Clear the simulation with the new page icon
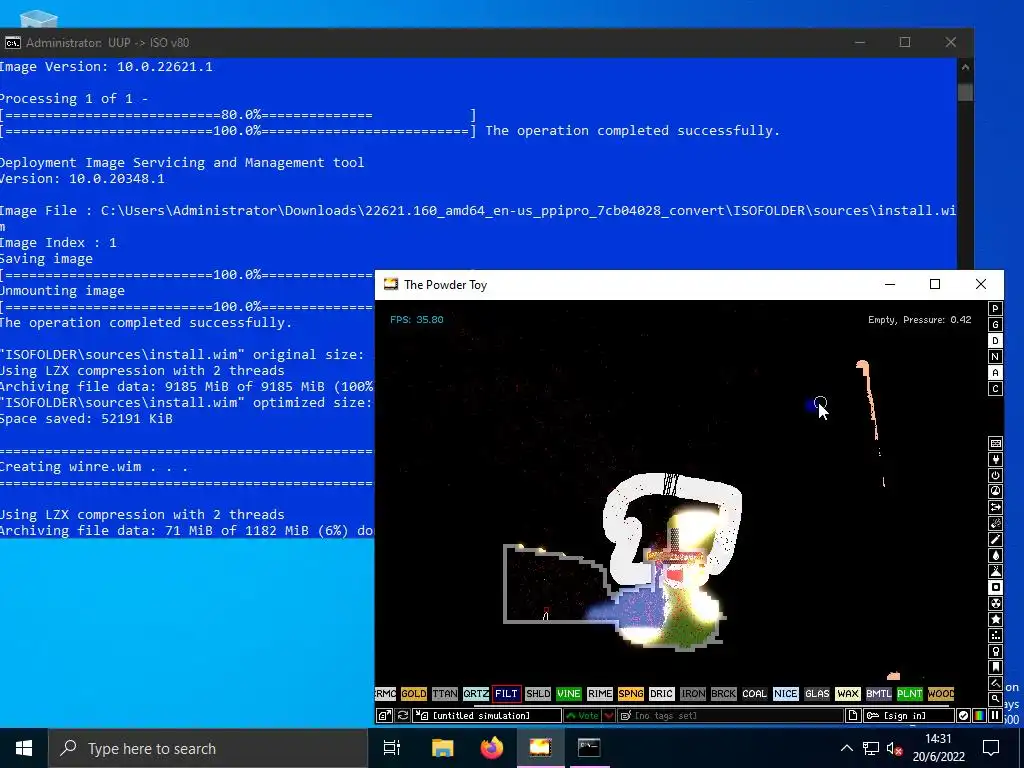1024x768 pixels. (853, 716)
